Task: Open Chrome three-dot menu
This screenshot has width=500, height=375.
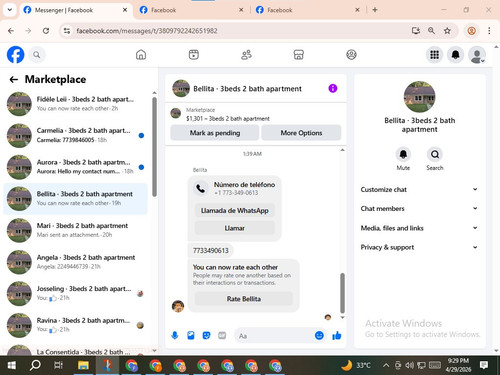Action: (489, 31)
